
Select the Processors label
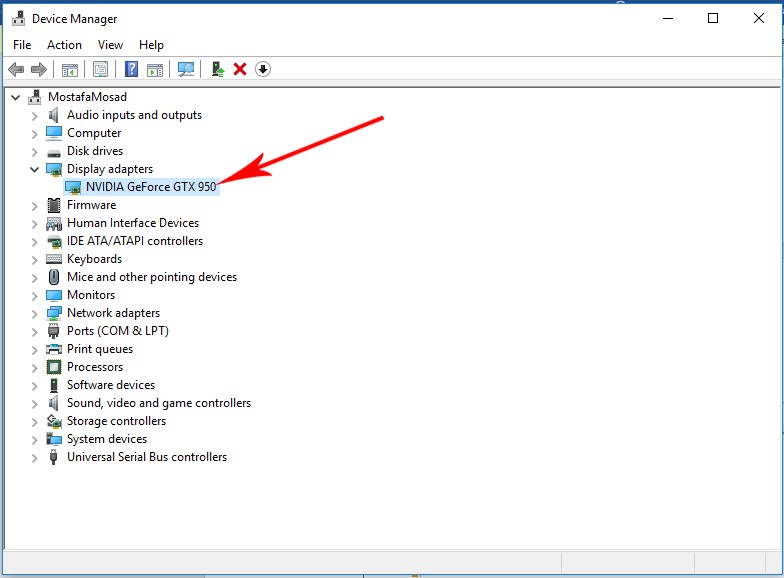point(95,367)
